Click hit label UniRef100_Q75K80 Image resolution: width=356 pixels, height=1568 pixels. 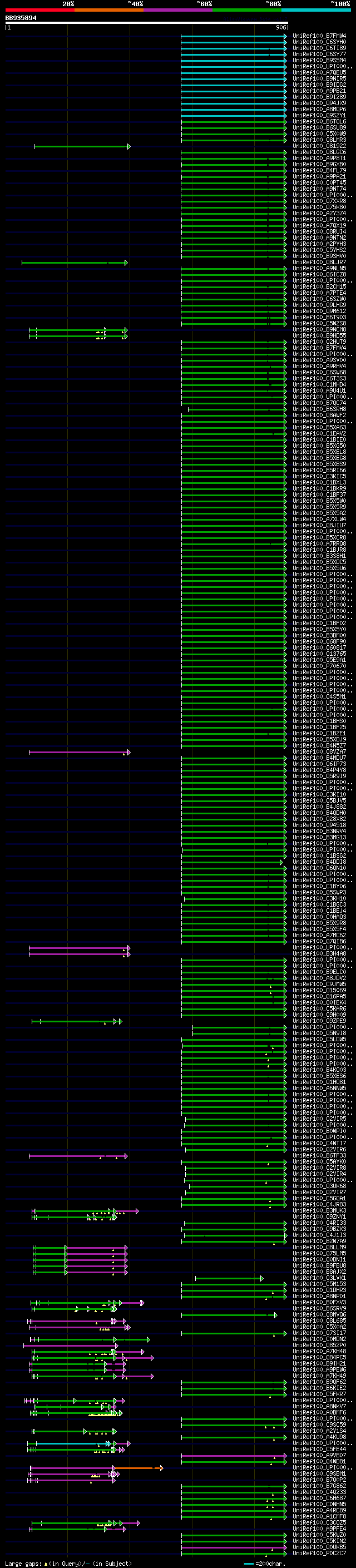[x=319, y=207]
